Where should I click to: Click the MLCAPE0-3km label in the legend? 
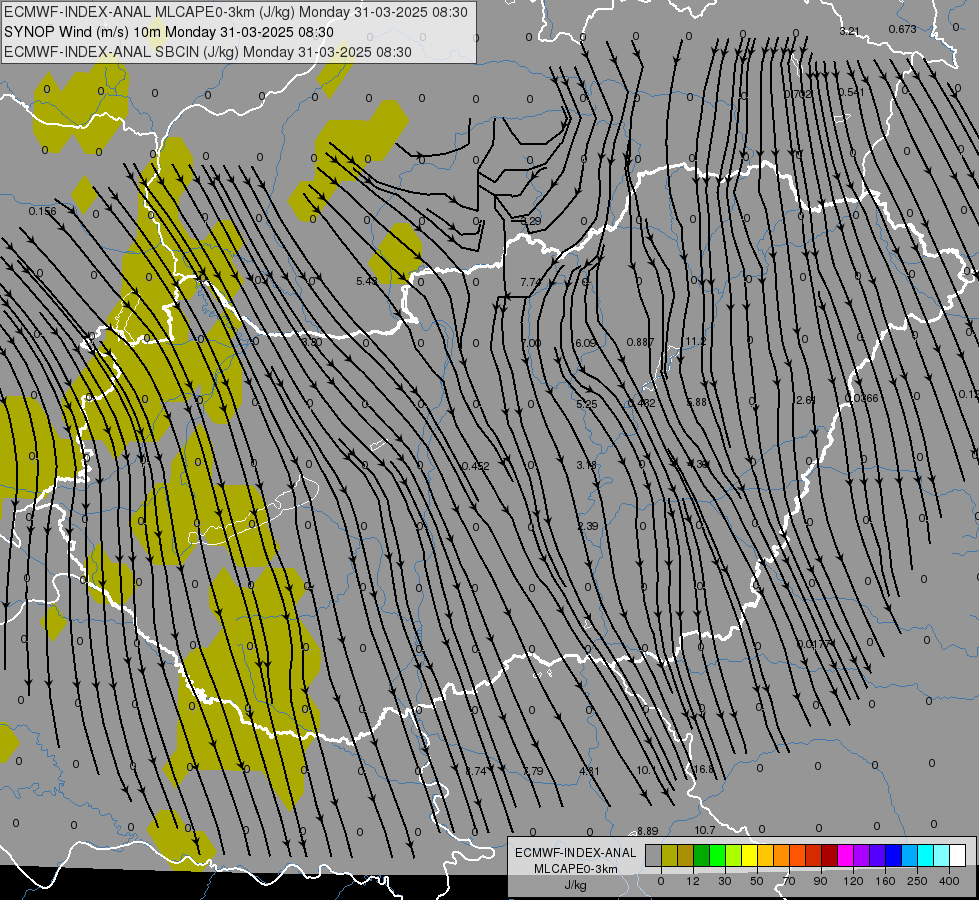(575, 869)
